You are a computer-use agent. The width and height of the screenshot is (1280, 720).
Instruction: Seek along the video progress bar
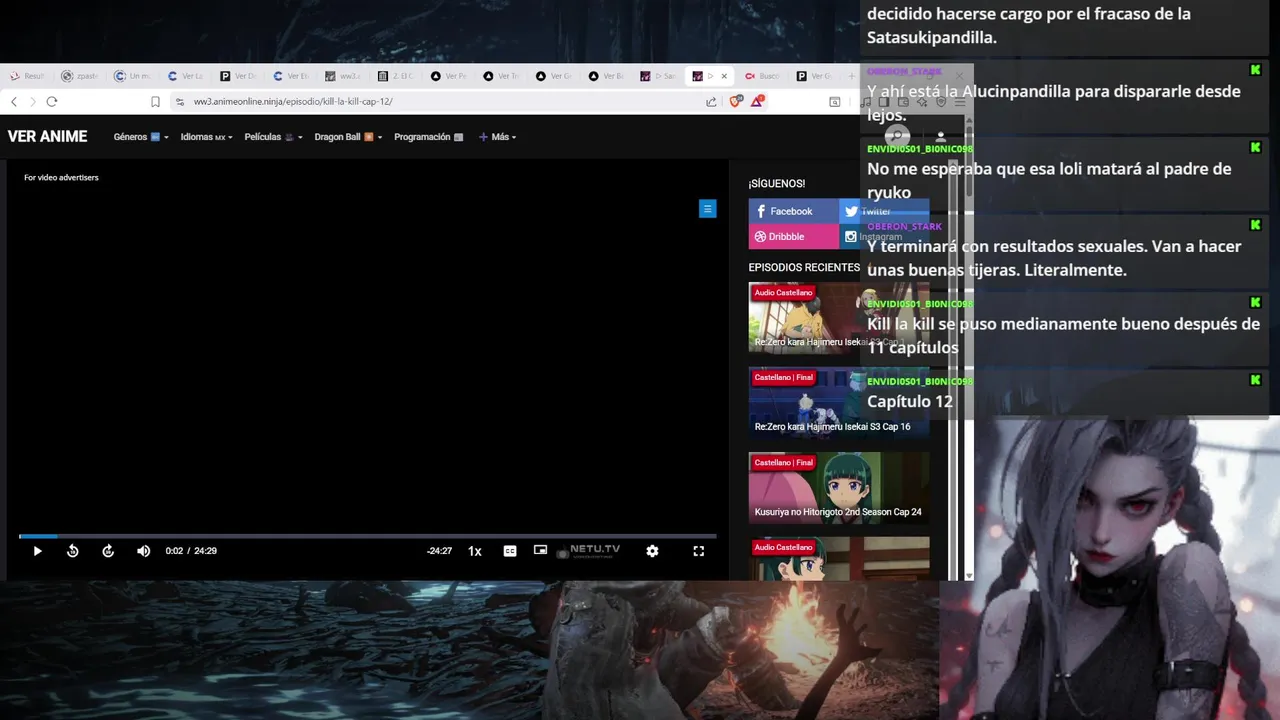pos(367,536)
